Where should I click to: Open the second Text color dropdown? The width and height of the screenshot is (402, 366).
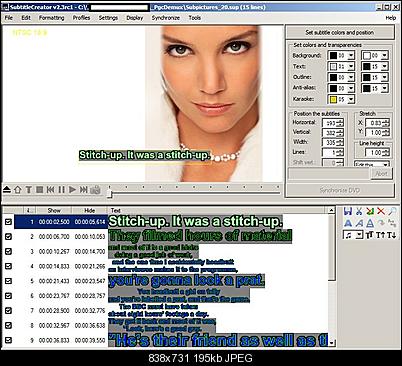point(385,66)
